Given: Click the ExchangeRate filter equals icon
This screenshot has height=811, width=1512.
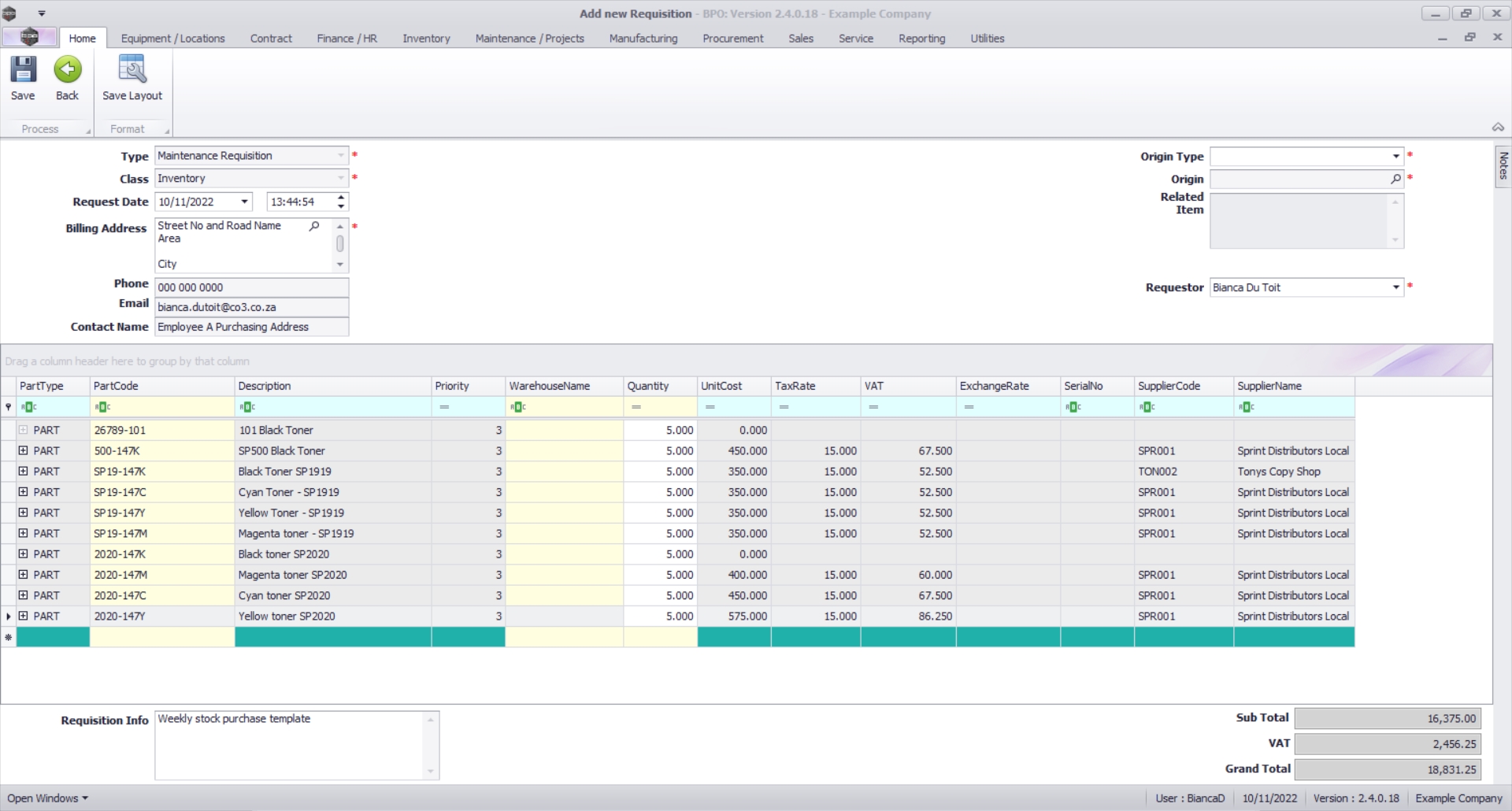Looking at the screenshot, I should [x=969, y=407].
